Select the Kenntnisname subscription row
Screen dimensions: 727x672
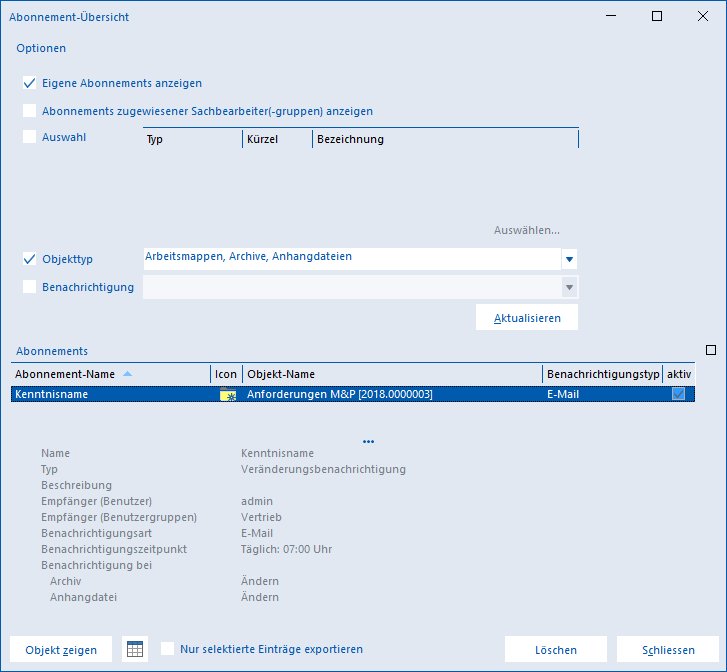[353, 394]
